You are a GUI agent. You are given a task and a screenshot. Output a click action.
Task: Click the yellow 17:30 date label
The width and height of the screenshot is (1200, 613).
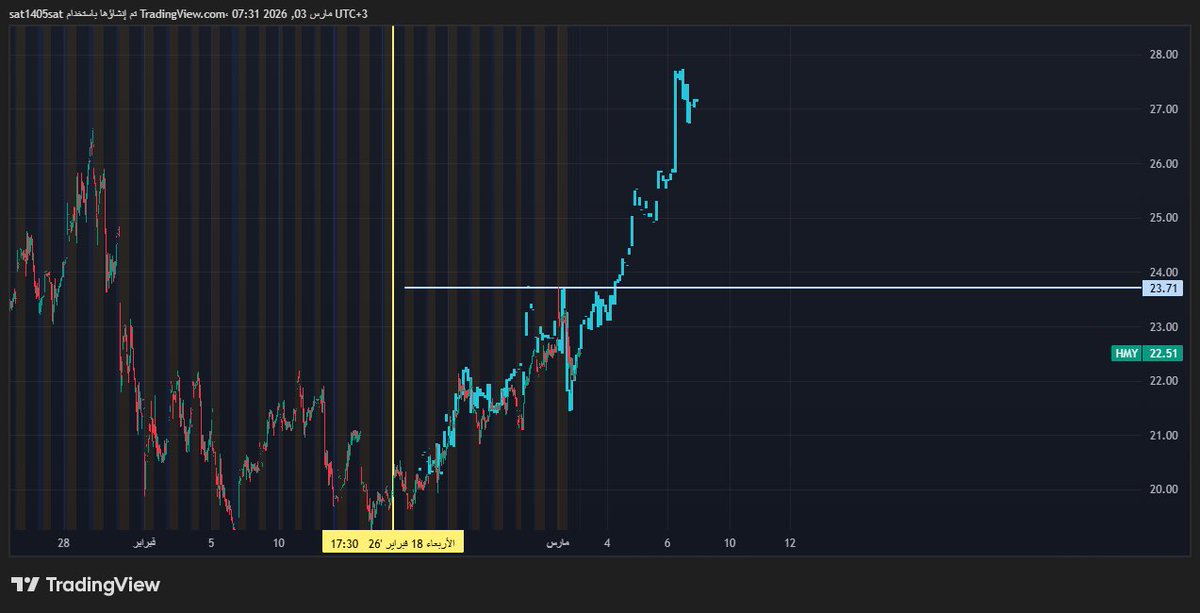[392, 543]
